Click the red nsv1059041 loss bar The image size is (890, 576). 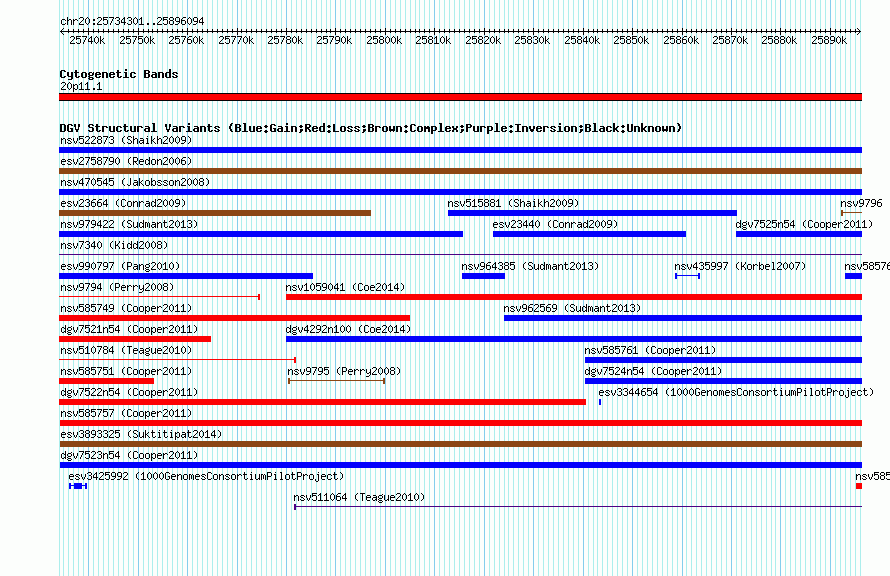(x=574, y=297)
